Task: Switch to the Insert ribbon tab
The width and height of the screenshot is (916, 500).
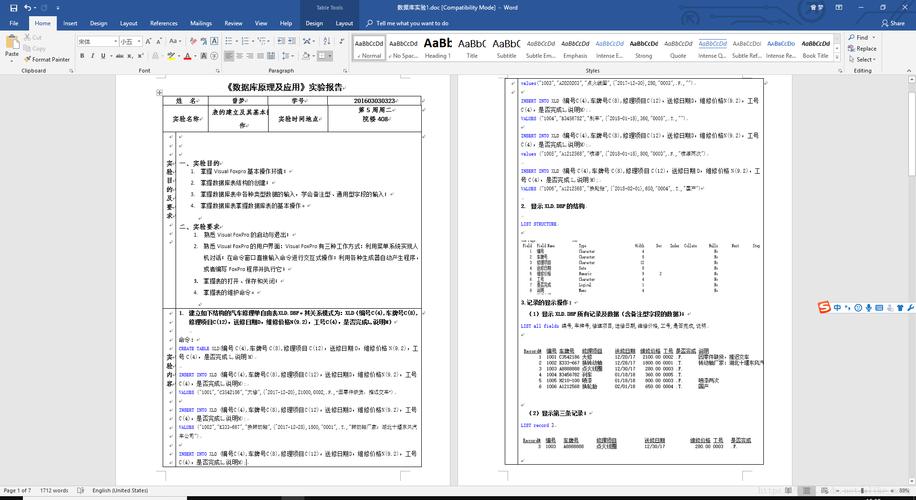Action: coord(70,23)
